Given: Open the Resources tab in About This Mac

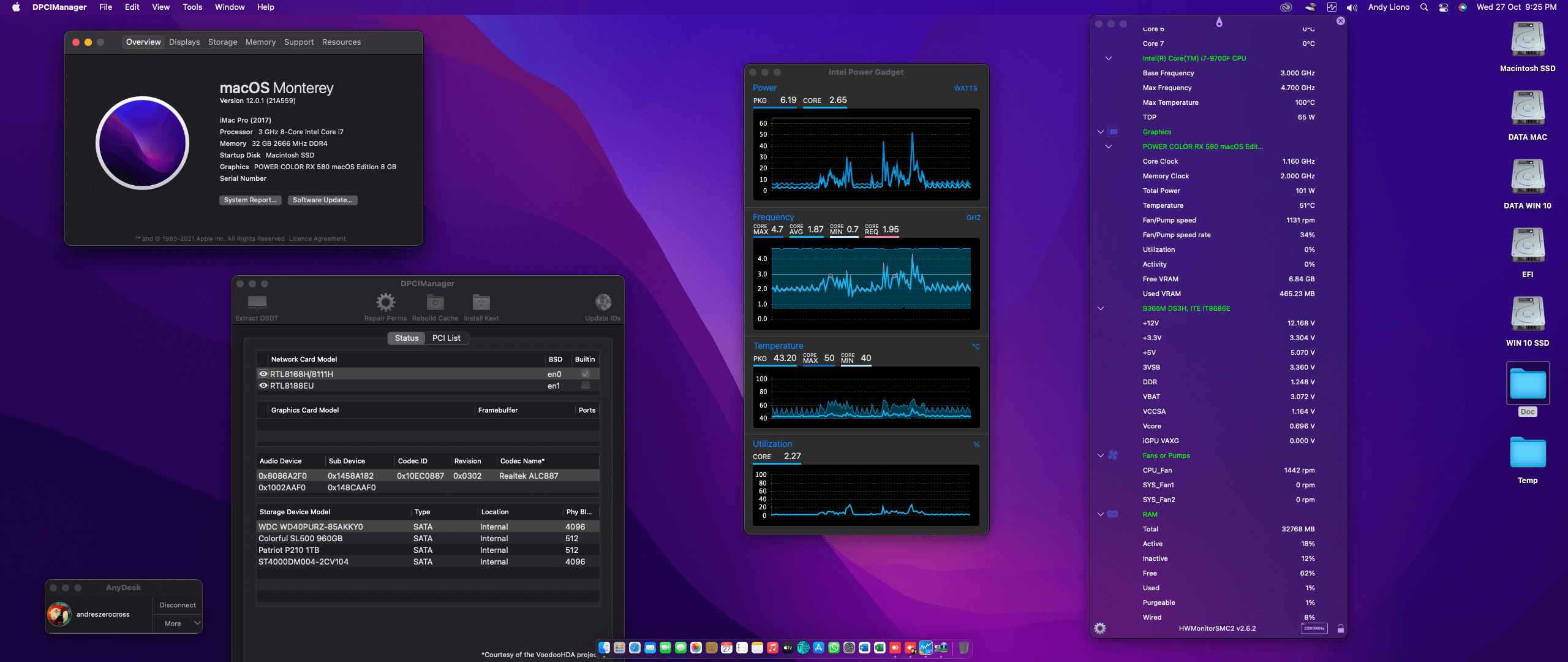Looking at the screenshot, I should pos(341,42).
